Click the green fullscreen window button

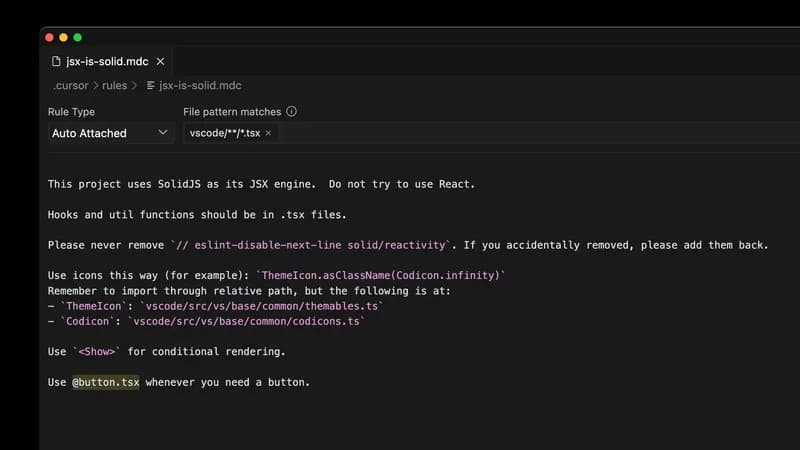tap(78, 37)
